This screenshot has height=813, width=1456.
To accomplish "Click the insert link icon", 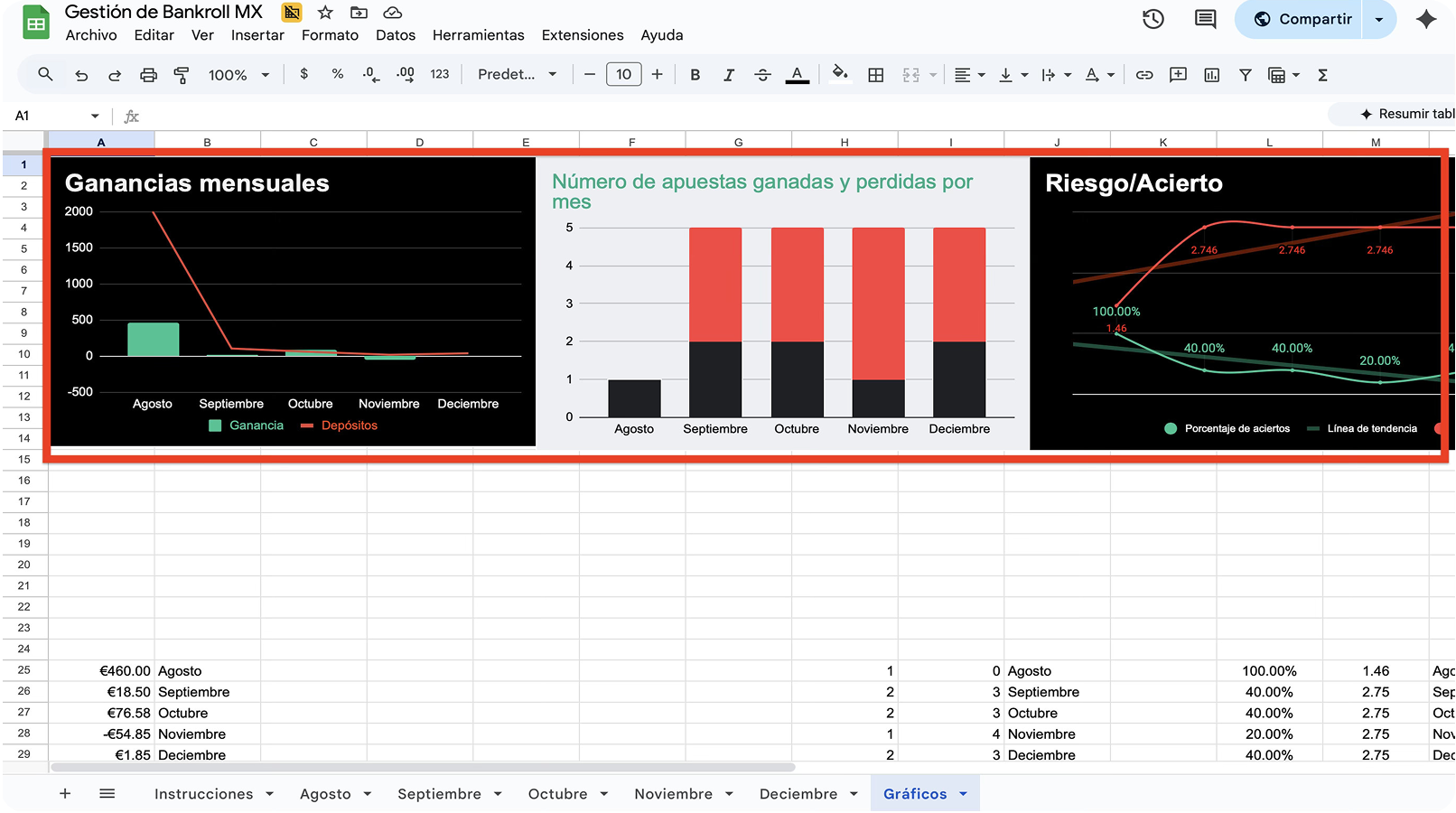I will tap(1143, 75).
